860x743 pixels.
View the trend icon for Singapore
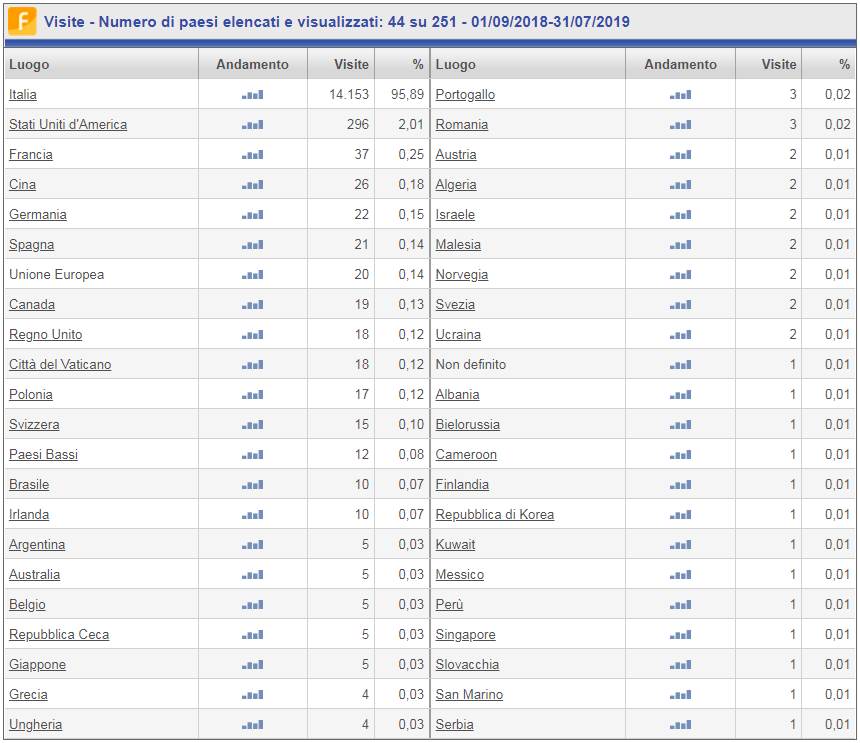click(680, 635)
